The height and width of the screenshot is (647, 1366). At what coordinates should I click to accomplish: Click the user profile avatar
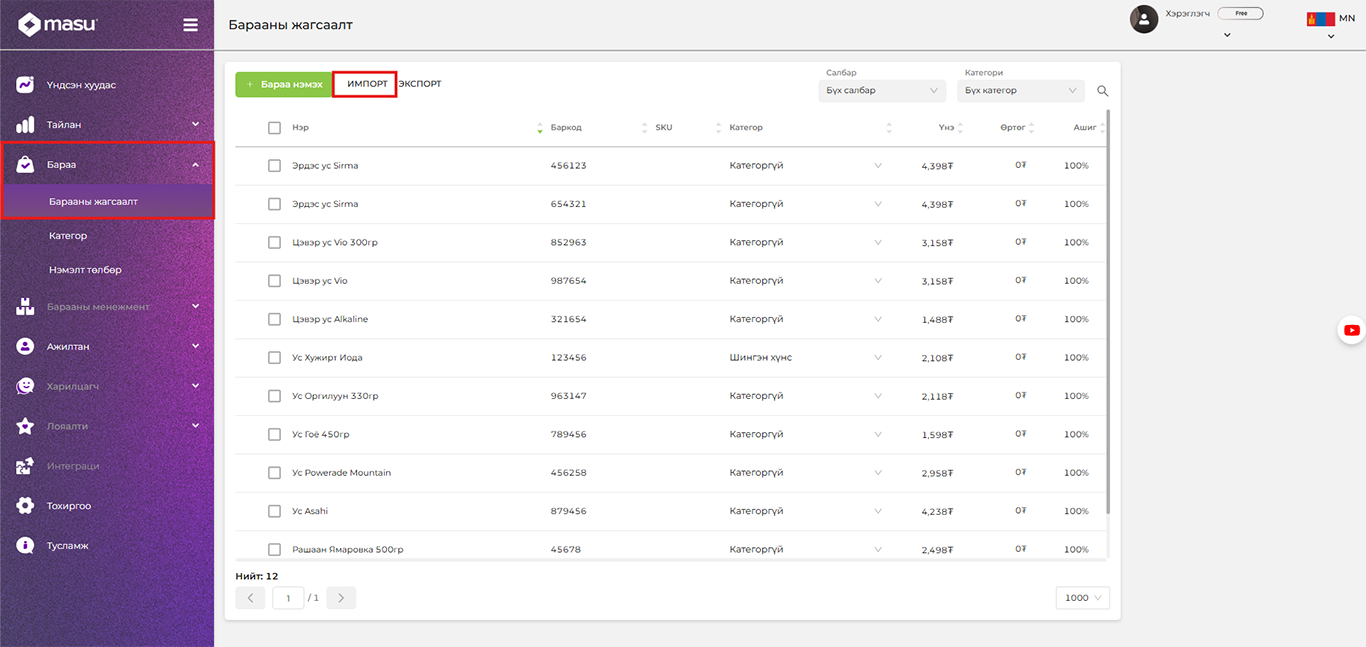[x=1143, y=19]
